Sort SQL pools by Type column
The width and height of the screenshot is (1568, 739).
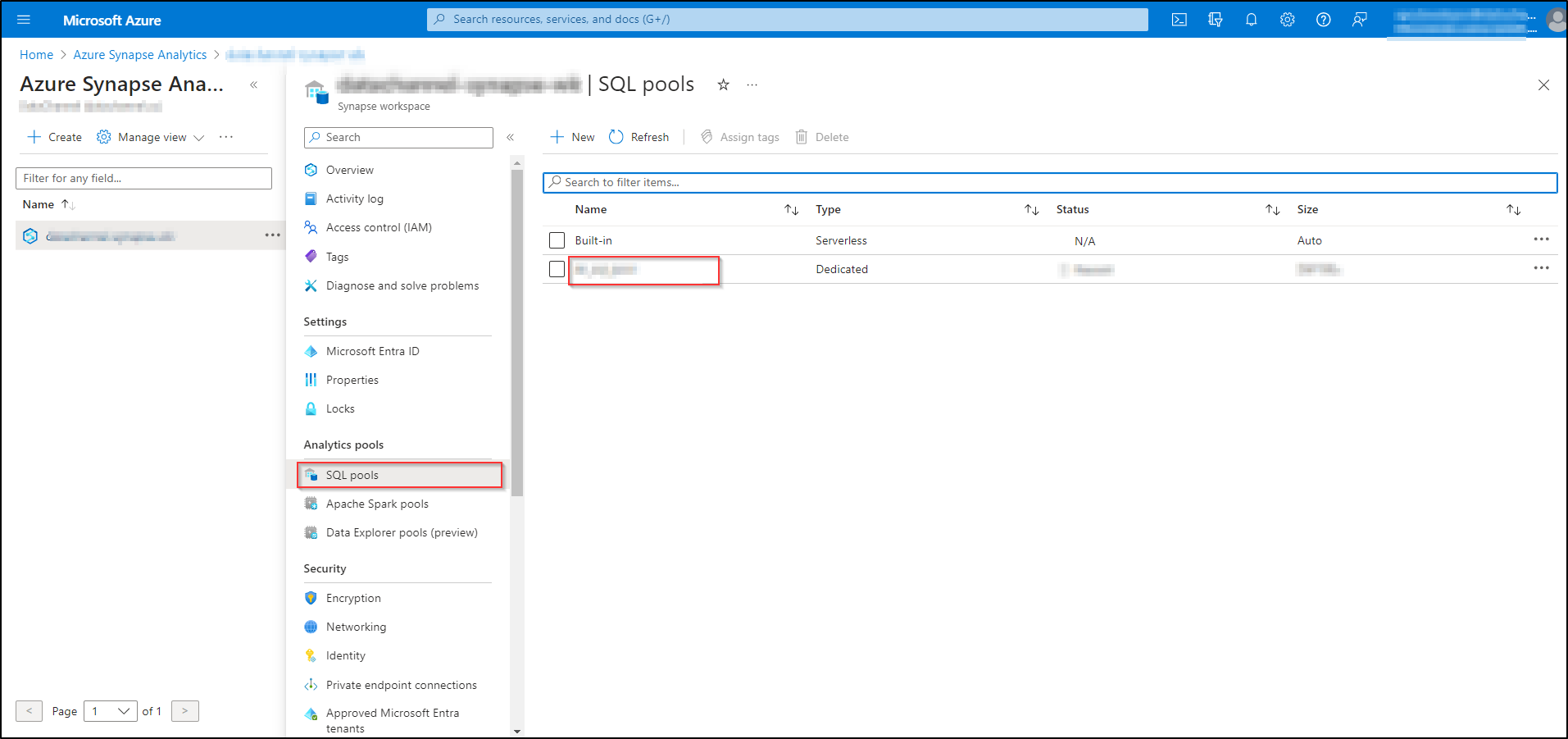point(1032,210)
